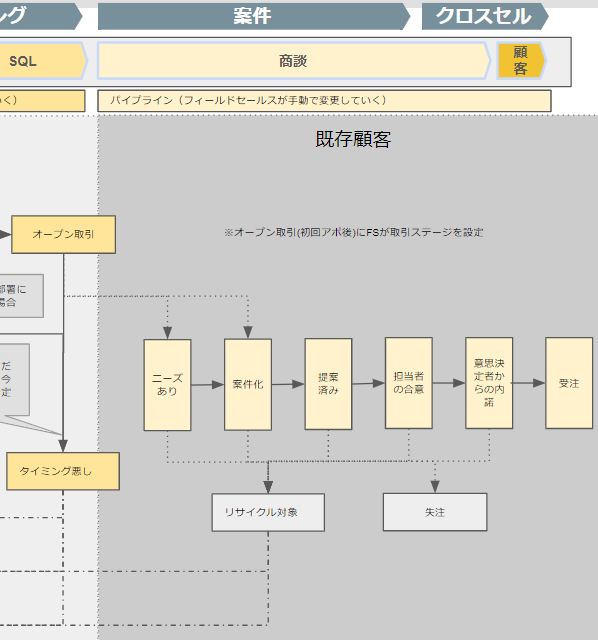Select the 顧客 orange arrow shape

click(x=521, y=61)
